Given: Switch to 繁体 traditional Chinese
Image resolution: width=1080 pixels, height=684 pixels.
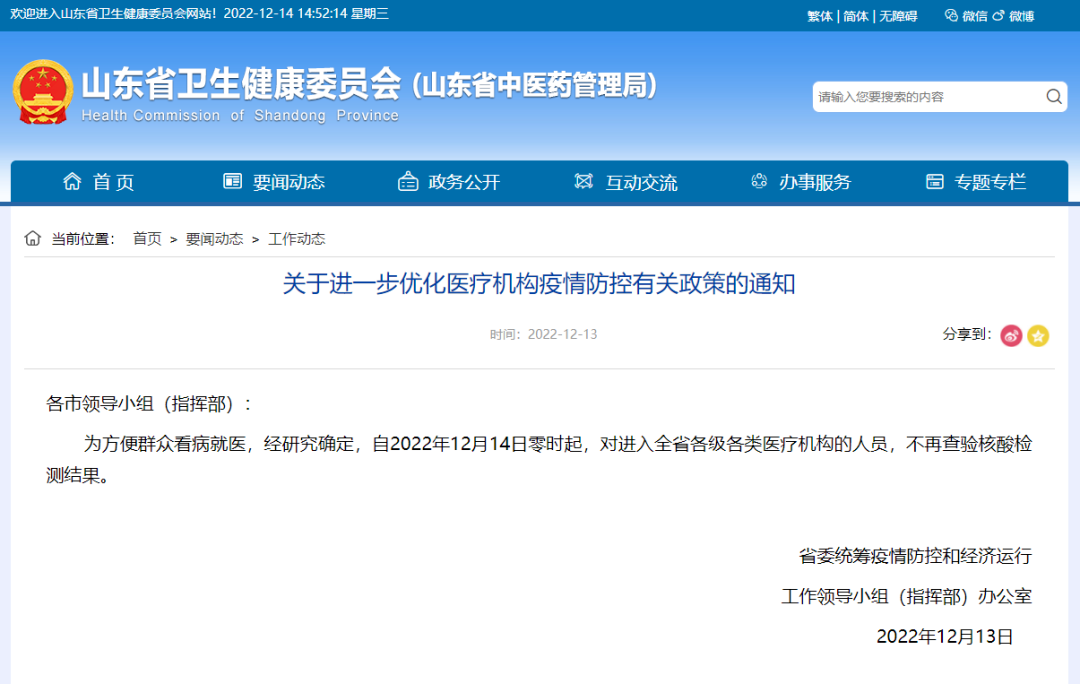Looking at the screenshot, I should 820,16.
